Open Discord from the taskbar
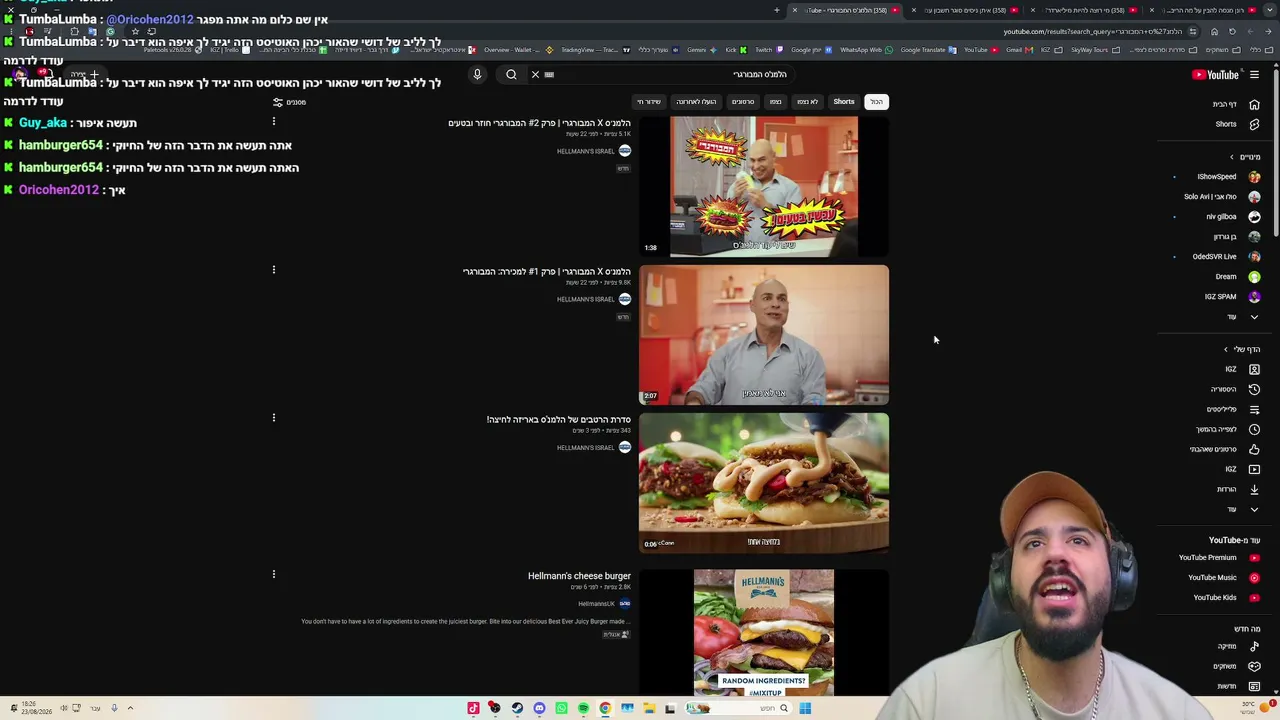The image size is (1280, 720). [x=539, y=708]
